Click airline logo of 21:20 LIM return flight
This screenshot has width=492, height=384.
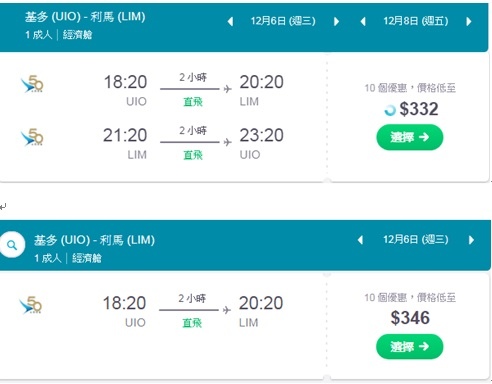click(x=32, y=137)
